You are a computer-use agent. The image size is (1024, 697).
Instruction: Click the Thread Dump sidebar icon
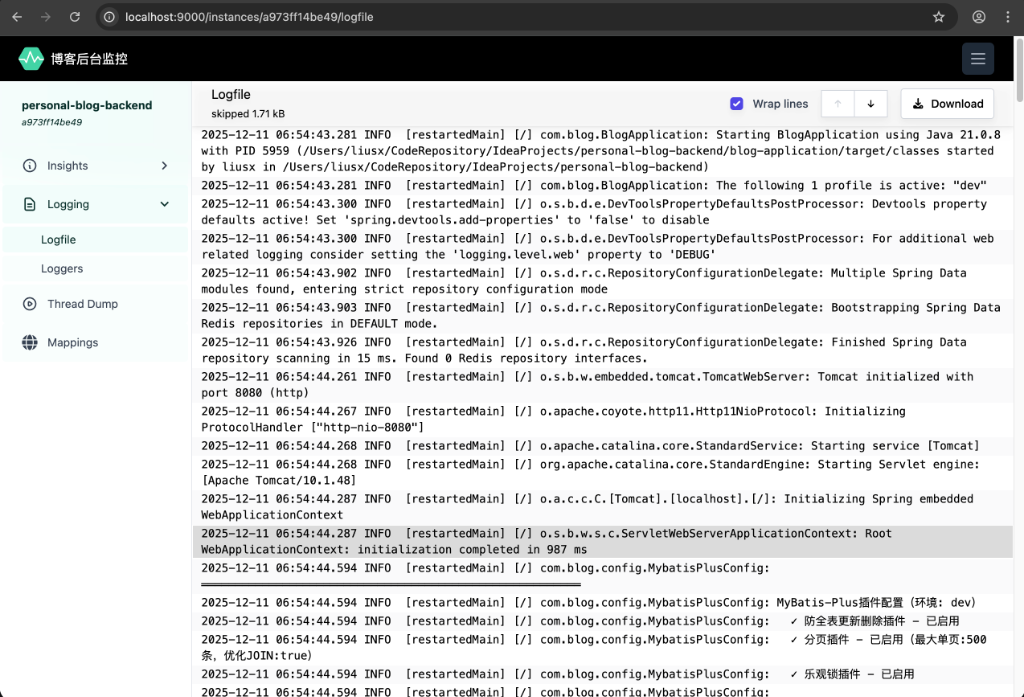tap(29, 304)
